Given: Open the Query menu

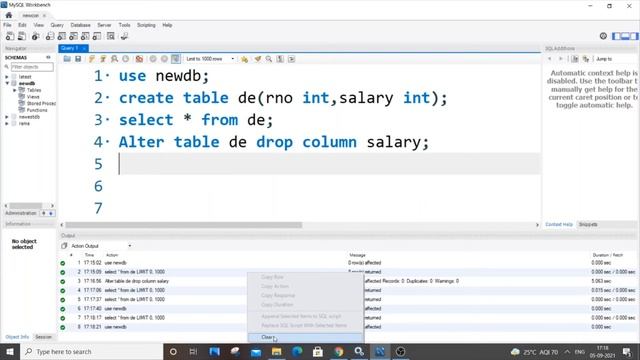Looking at the screenshot, I should point(57,25).
